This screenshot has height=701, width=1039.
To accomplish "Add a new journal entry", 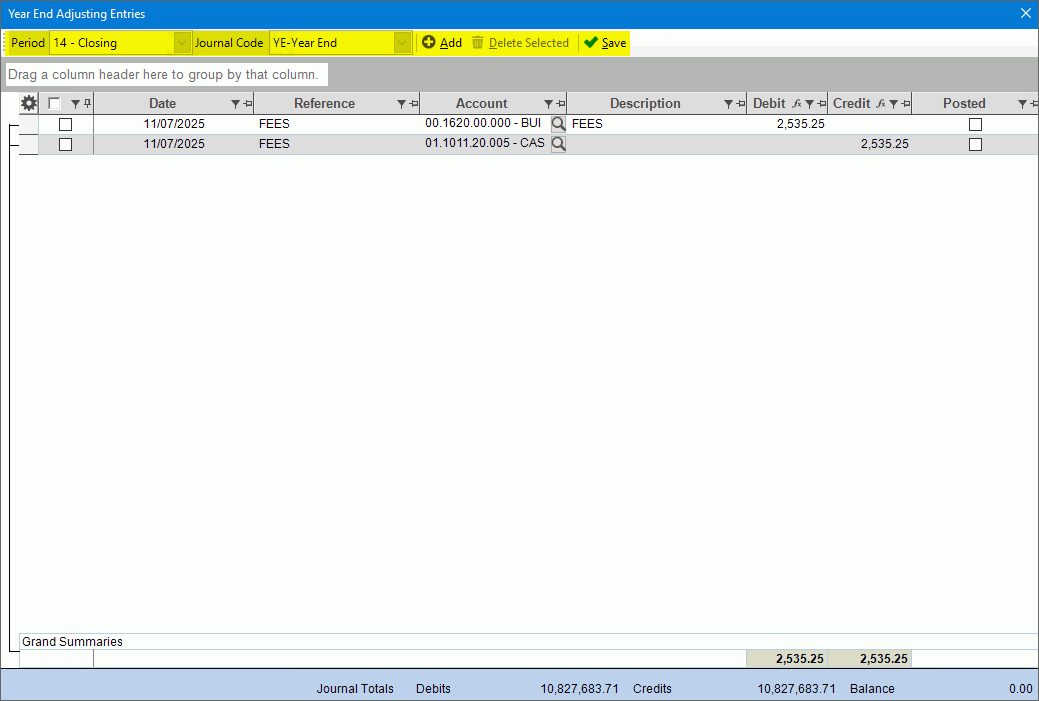I will click(442, 43).
